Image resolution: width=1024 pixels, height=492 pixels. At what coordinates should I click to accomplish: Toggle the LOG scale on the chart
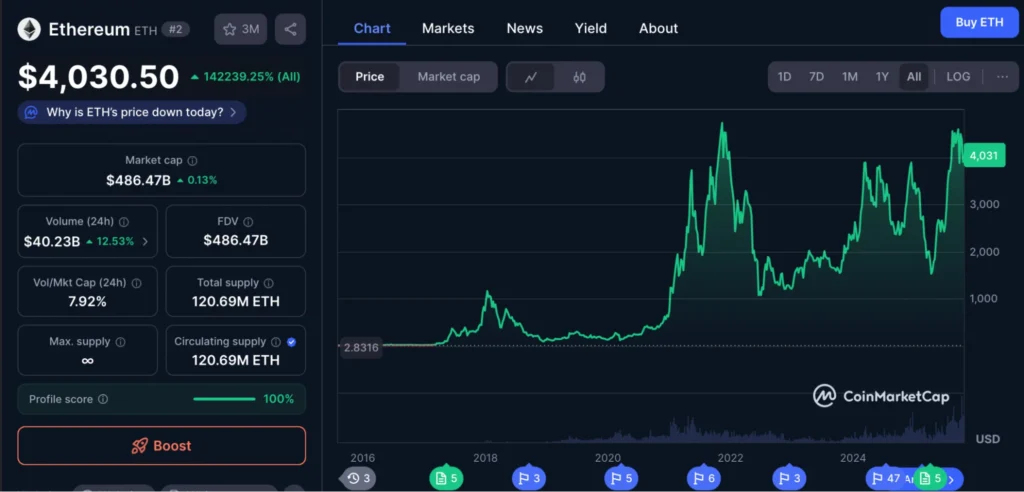[958, 77]
